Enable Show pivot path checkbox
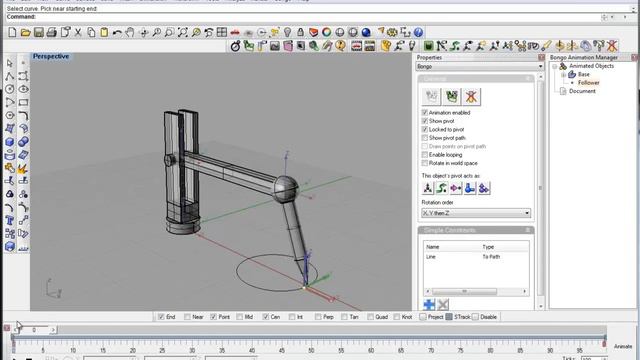This screenshot has height=360, width=640. click(x=424, y=138)
